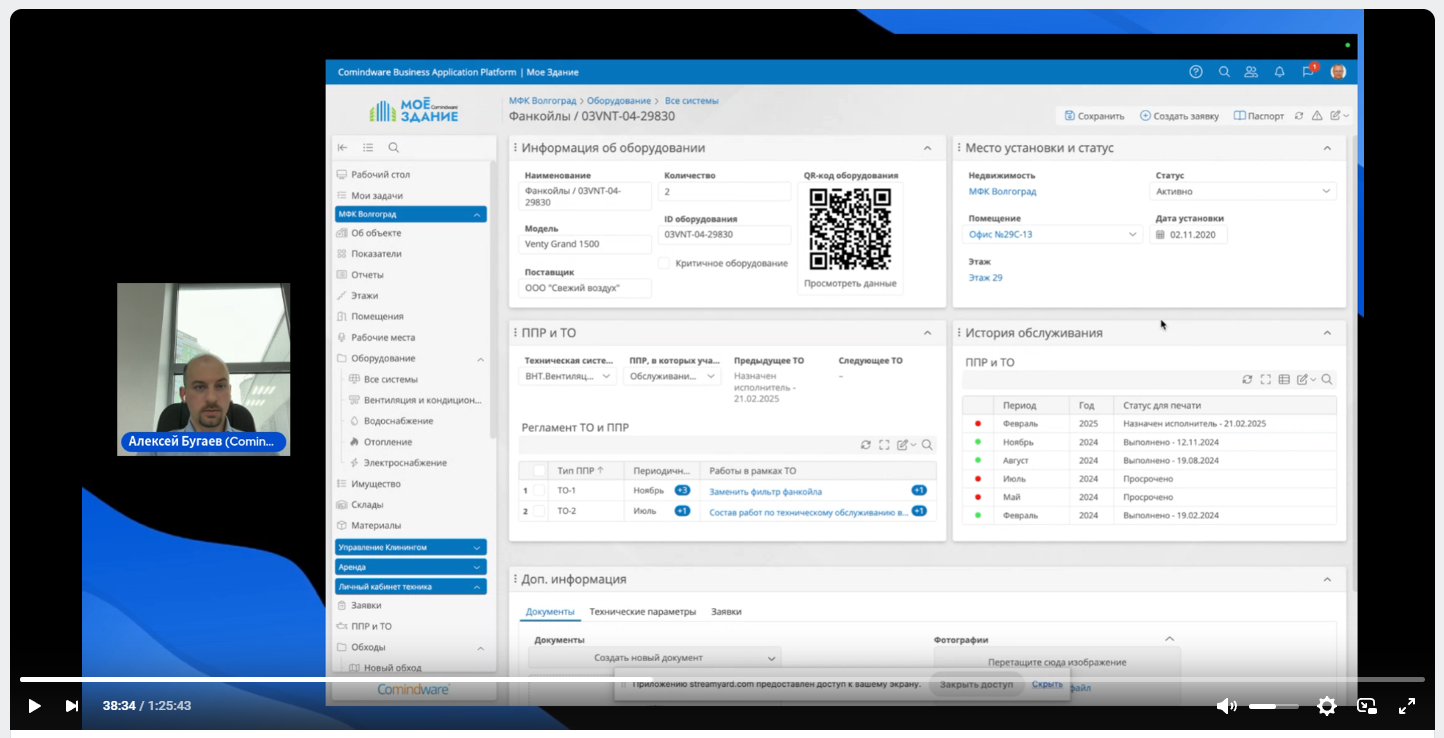The image size is (1444, 738).
Task: Open Все системы in the sidebar tree
Action: click(x=391, y=379)
